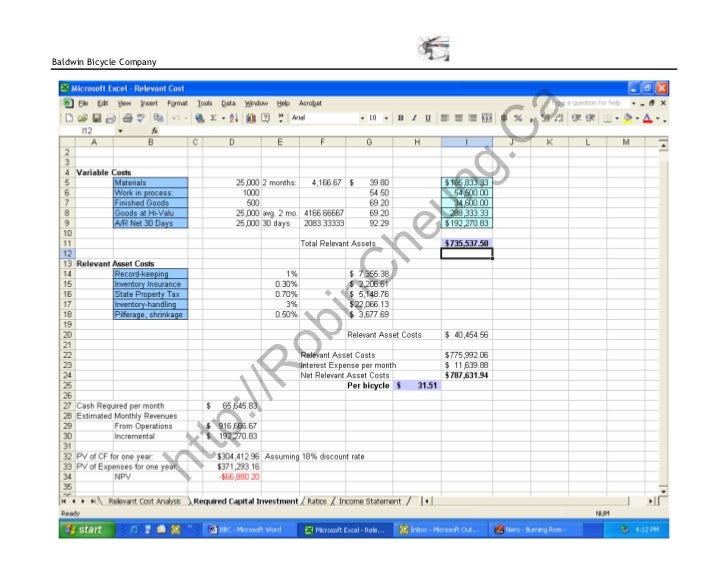Click the AutoSum sigma icon
This screenshot has height=563, width=728.
tap(213, 118)
